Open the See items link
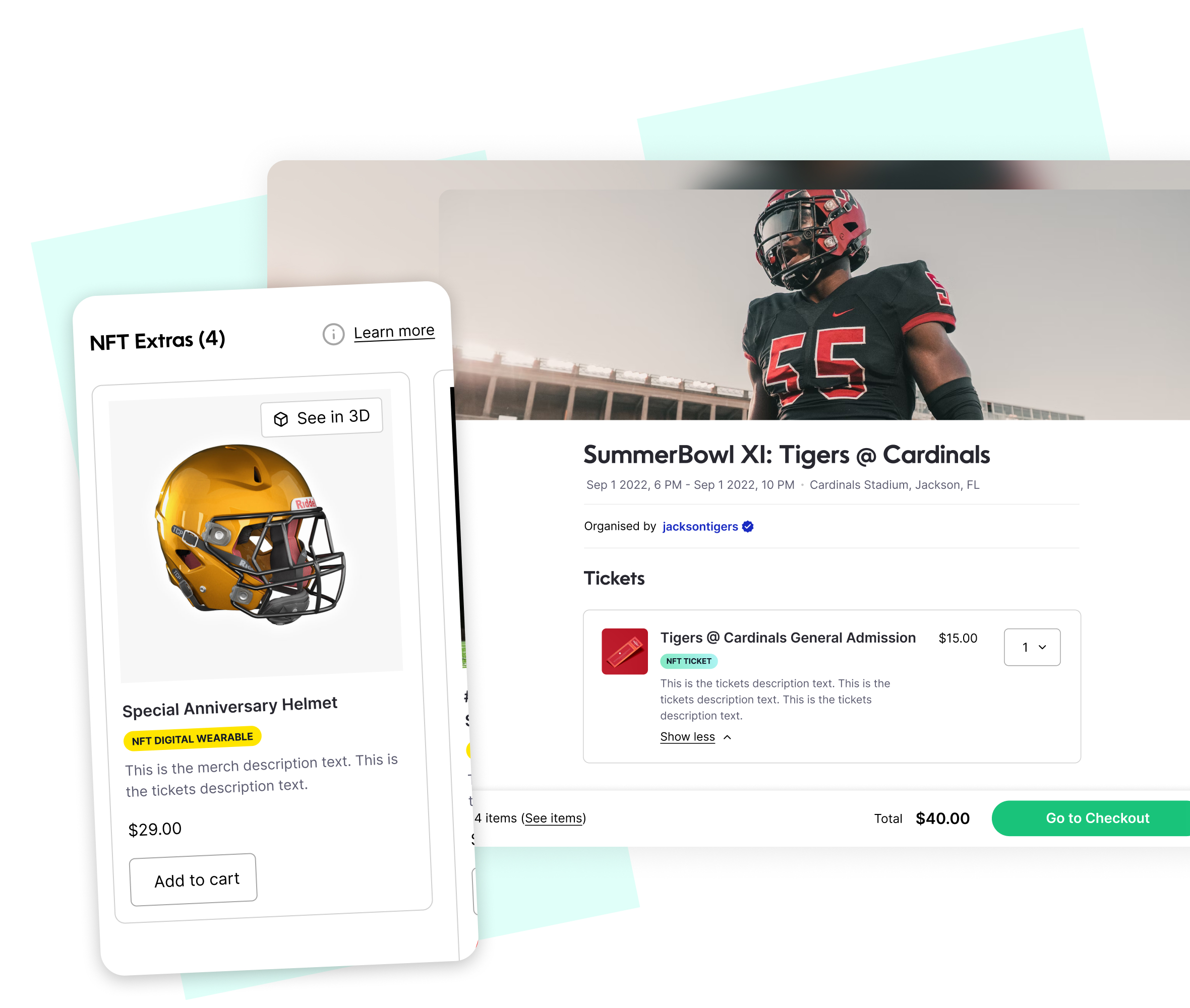1190x1008 pixels. [x=554, y=818]
